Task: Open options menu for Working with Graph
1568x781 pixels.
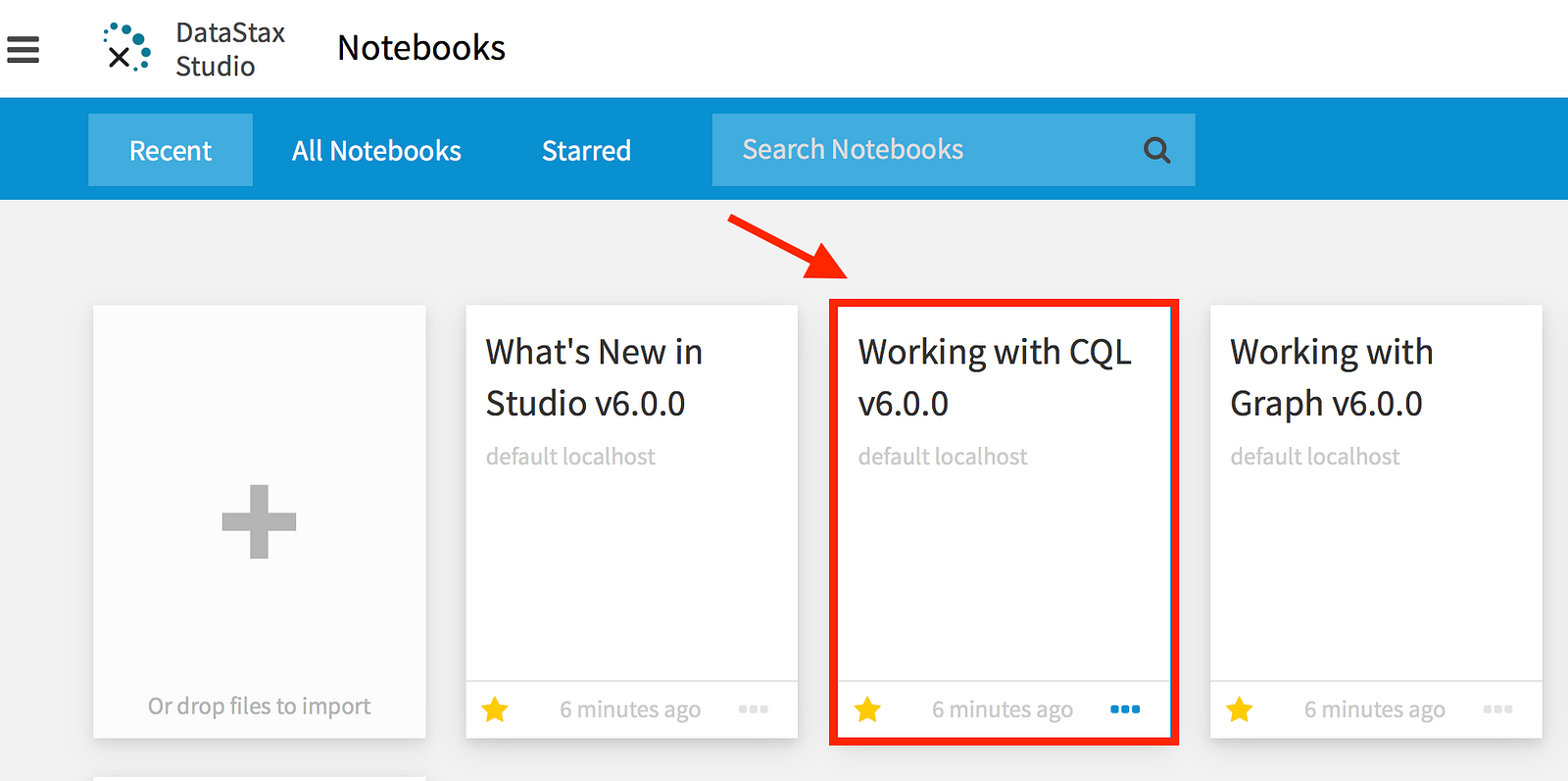Action: (1497, 709)
